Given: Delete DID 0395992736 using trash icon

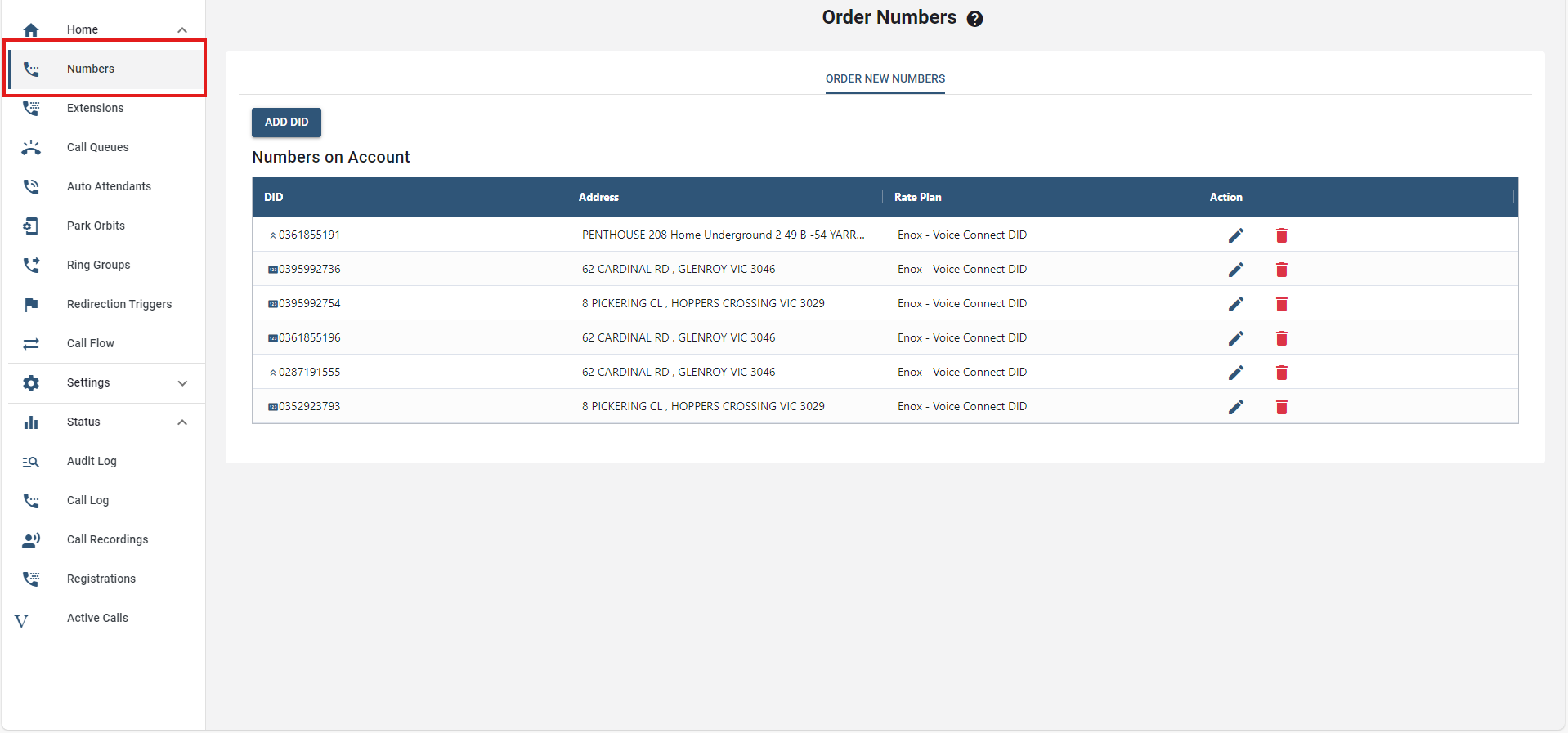Looking at the screenshot, I should click(1281, 270).
